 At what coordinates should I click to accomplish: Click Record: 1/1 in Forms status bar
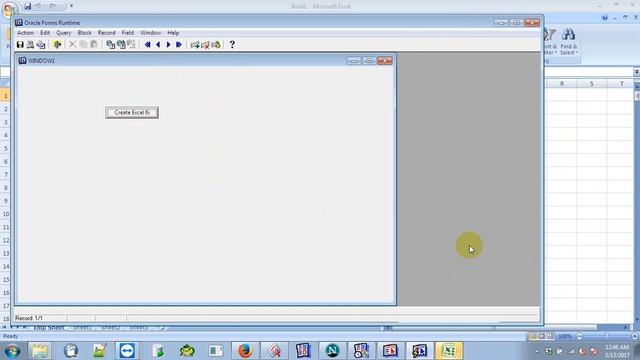tap(29, 318)
